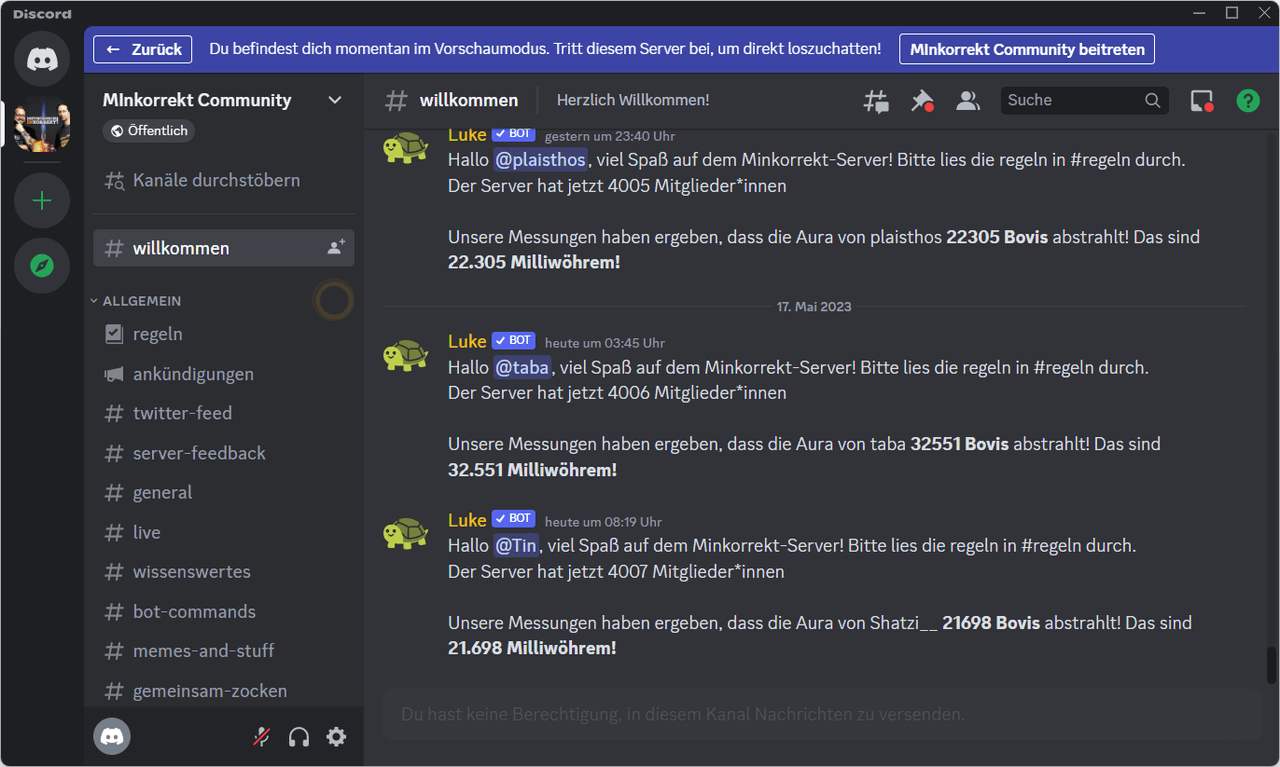
Task: Maximize the Discord window
Action: tap(1232, 12)
